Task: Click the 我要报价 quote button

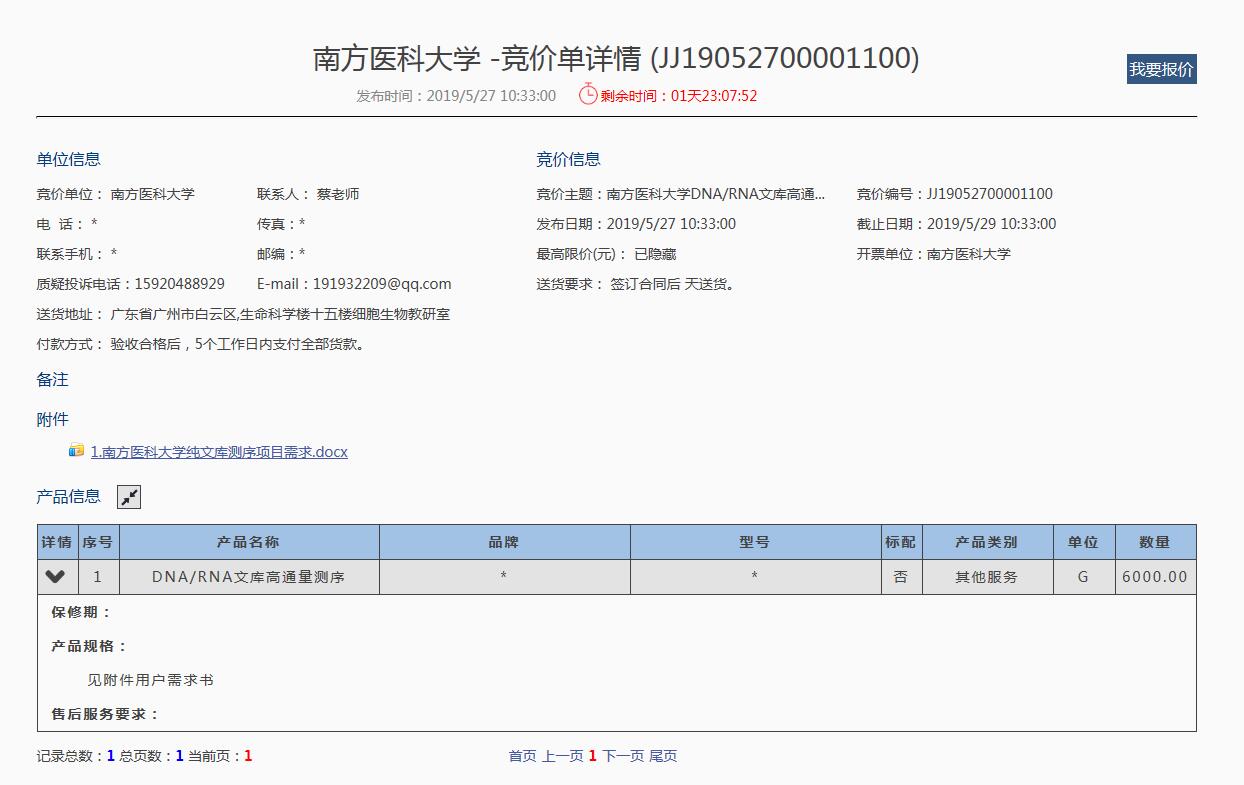Action: 1161,69
